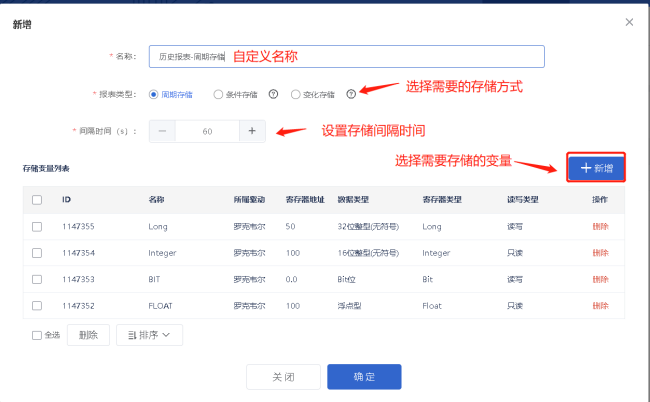Click the 删除 button below the table

(88, 335)
